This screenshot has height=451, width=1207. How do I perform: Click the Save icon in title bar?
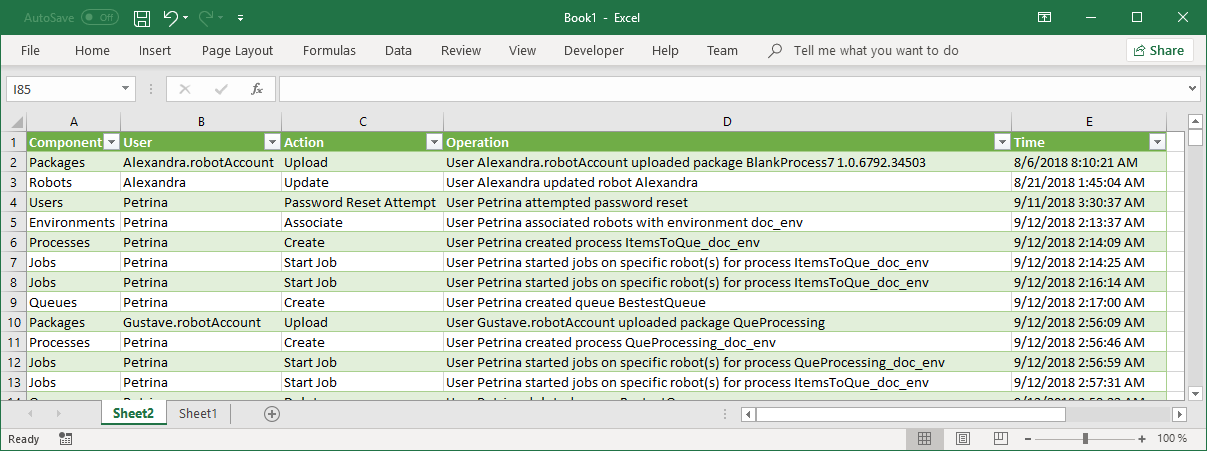tap(142, 18)
